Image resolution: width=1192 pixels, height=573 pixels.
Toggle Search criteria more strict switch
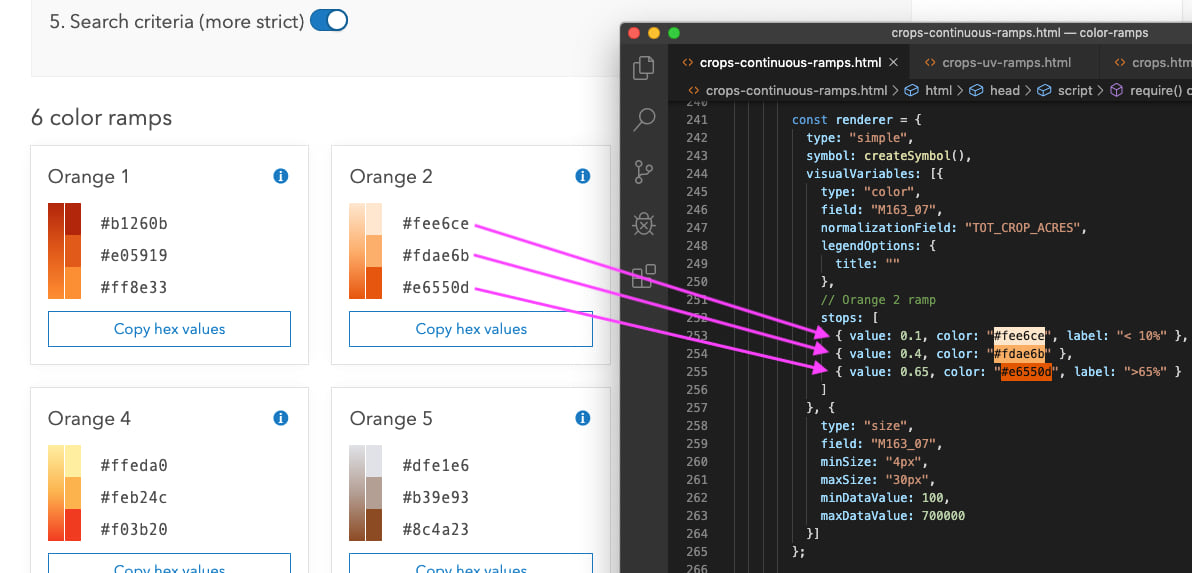pos(329,21)
